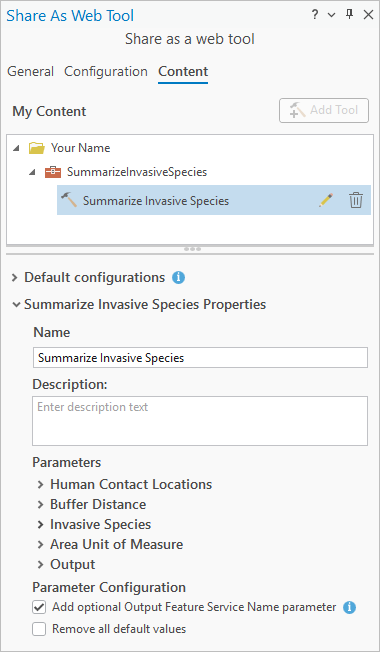Screen dimensions: 380x652
Task: Select the Content tab
Action: [183, 72]
